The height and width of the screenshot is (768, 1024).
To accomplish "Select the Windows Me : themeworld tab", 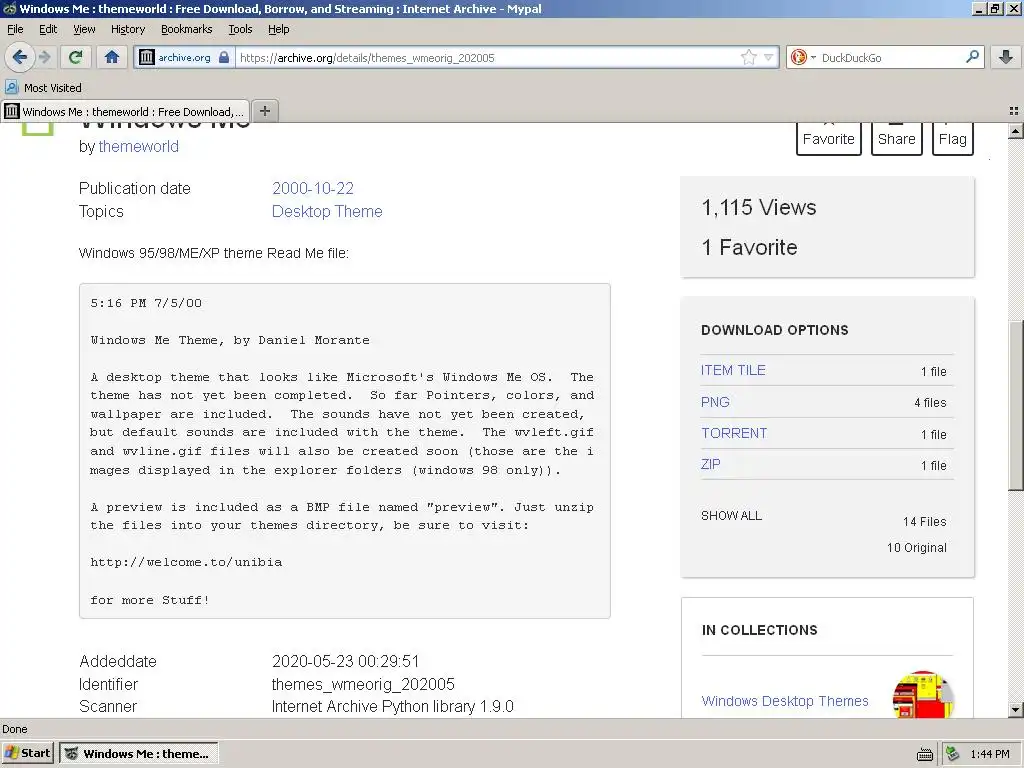I will tap(125, 111).
